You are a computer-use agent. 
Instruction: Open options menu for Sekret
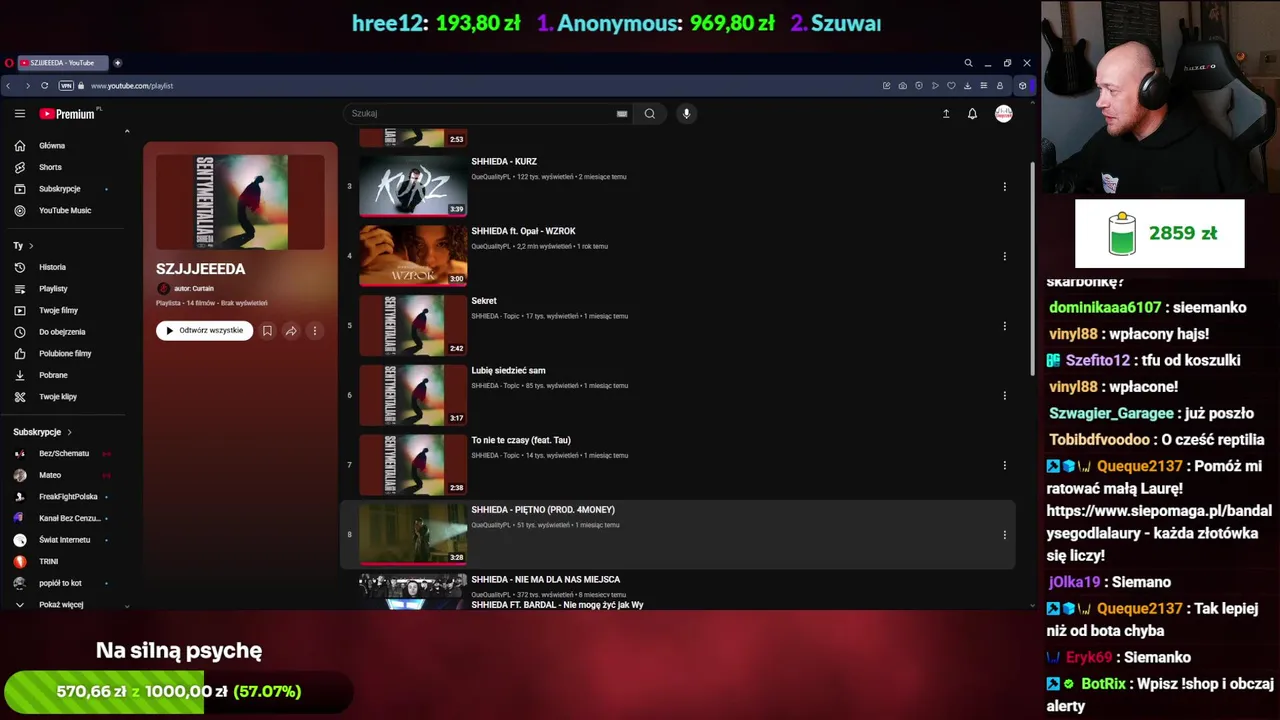click(1004, 326)
